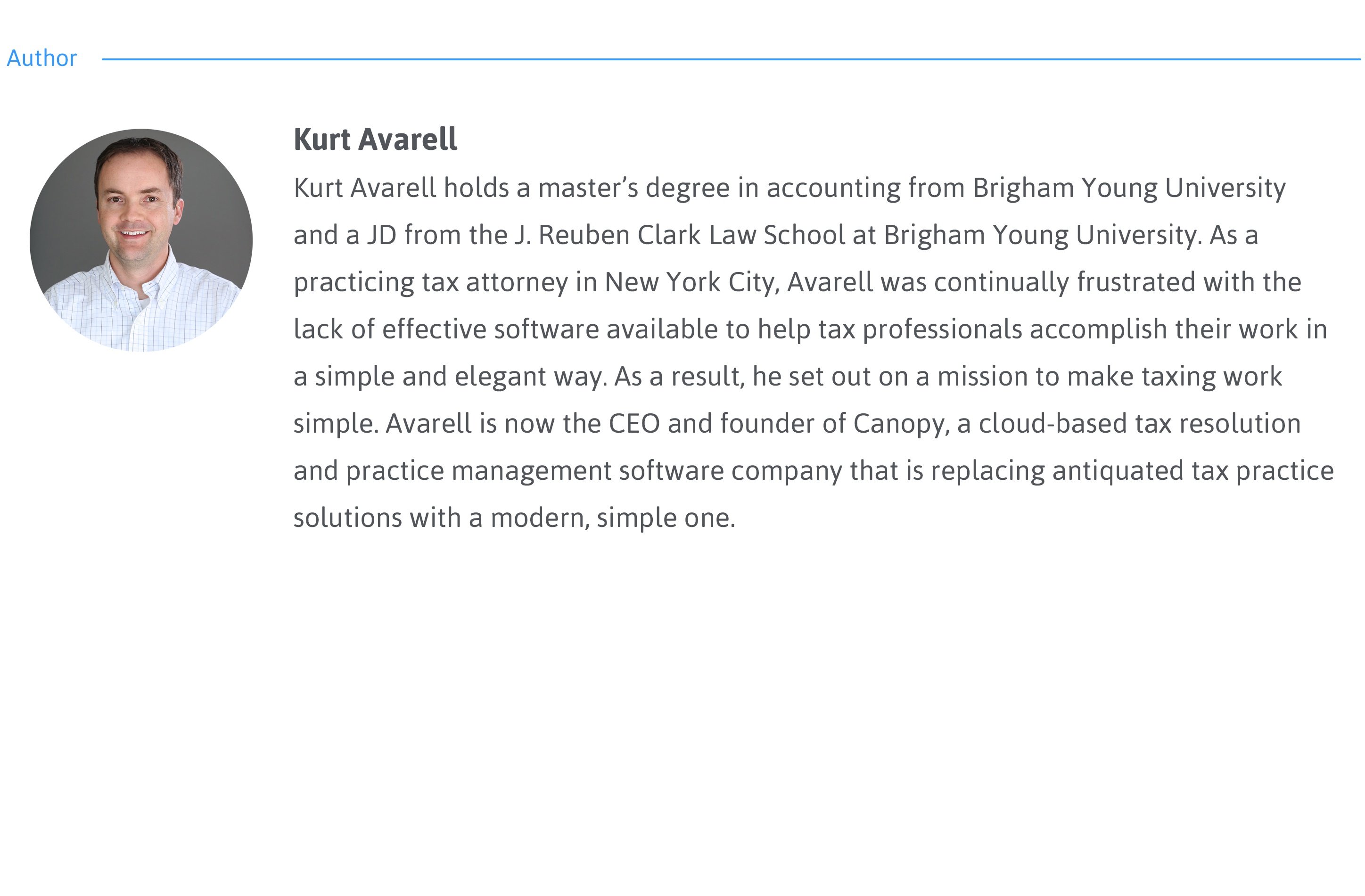Viewport: 1365px width, 896px height.
Task: Click the word "CEO" in the bio
Action: coord(634,424)
